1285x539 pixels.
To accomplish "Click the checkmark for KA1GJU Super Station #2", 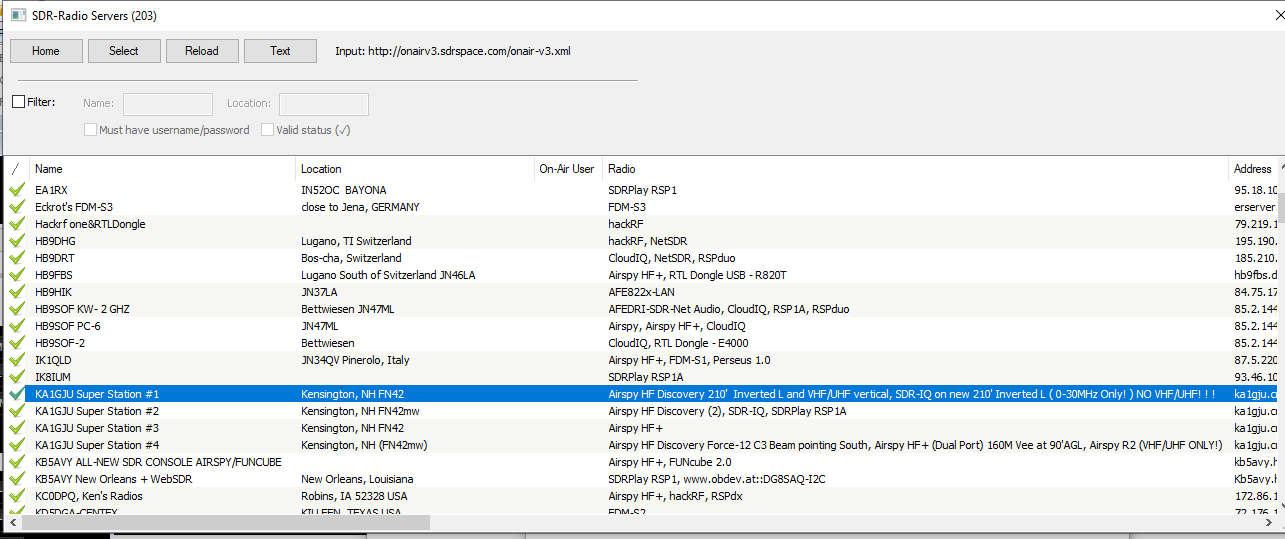I will (16, 411).
